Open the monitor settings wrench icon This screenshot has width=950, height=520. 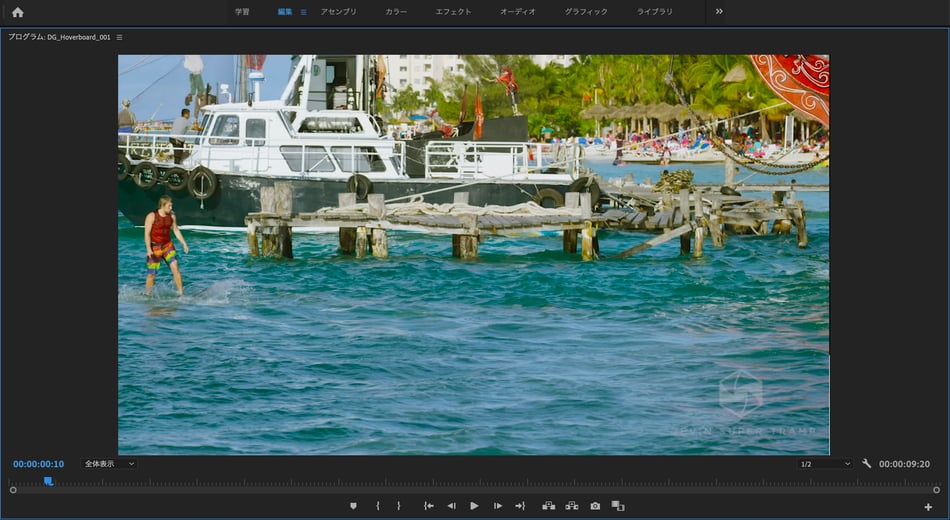[x=867, y=464]
